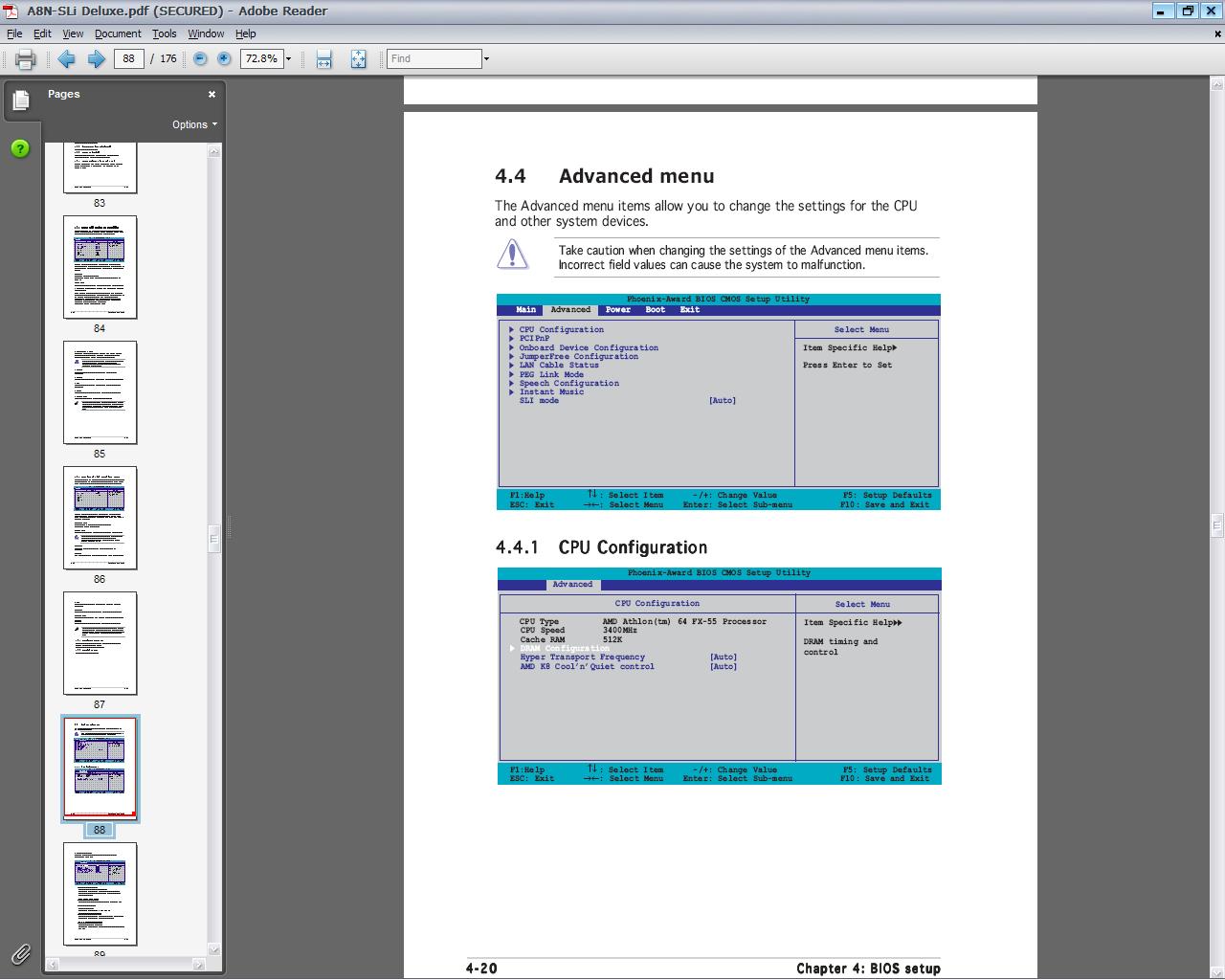Screen dimensions: 1225x980
Task: Select page 85 thumbnail
Action: click(x=100, y=392)
